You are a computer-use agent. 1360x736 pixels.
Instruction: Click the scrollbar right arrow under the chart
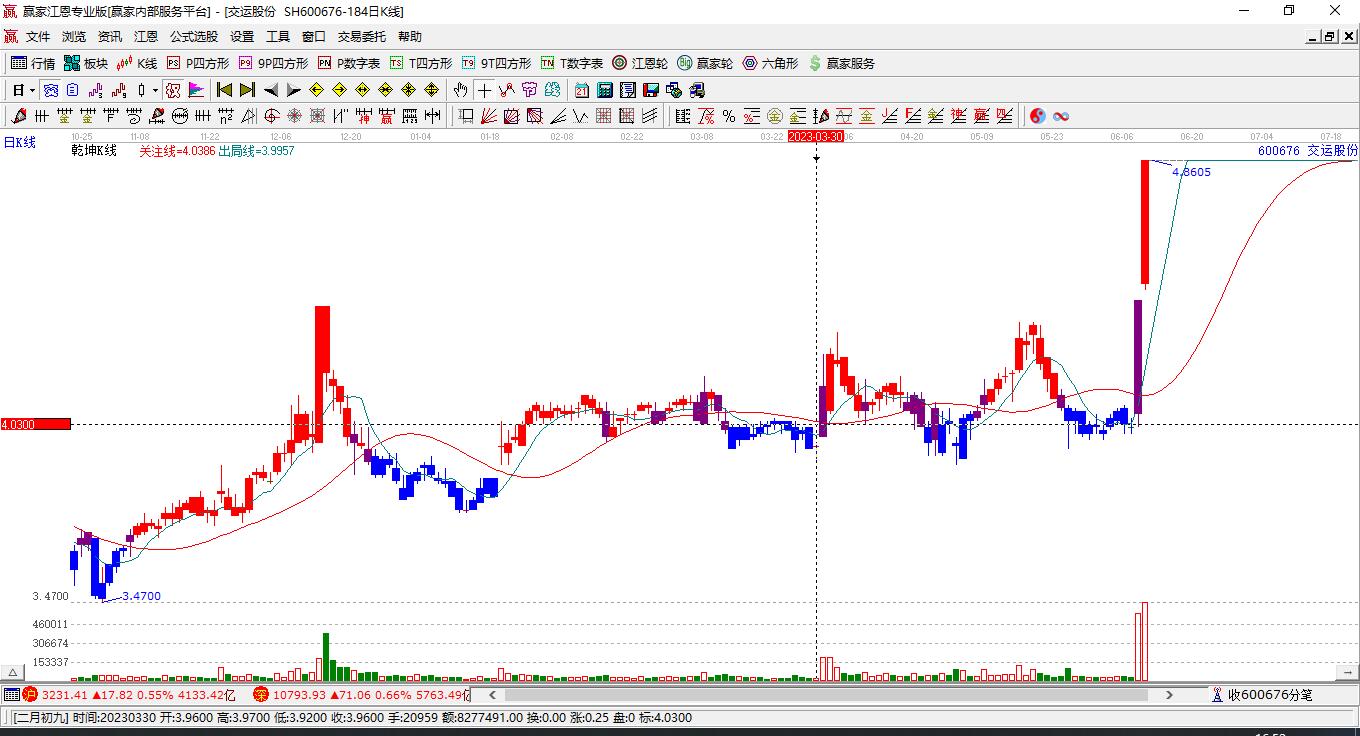1169,695
